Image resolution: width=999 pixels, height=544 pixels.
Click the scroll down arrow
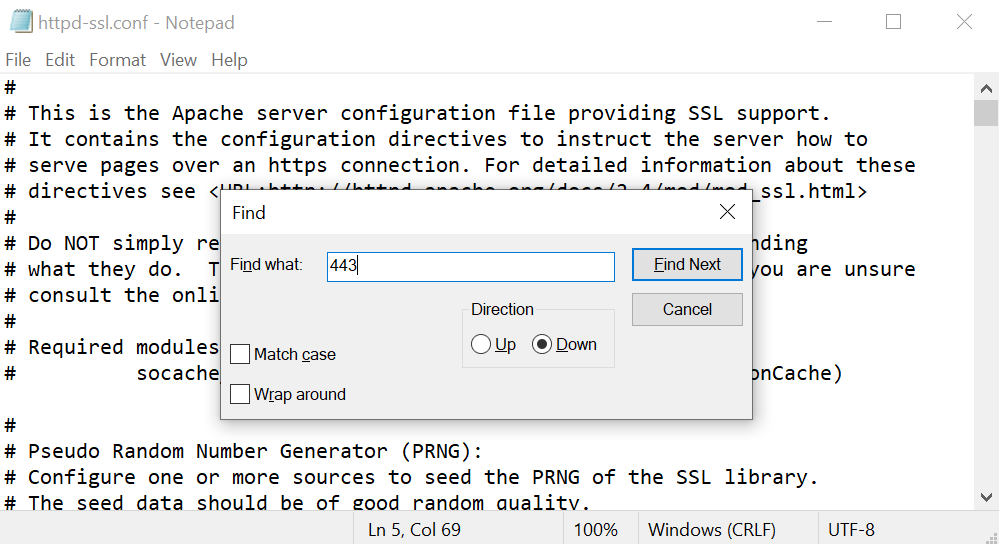[x=986, y=497]
